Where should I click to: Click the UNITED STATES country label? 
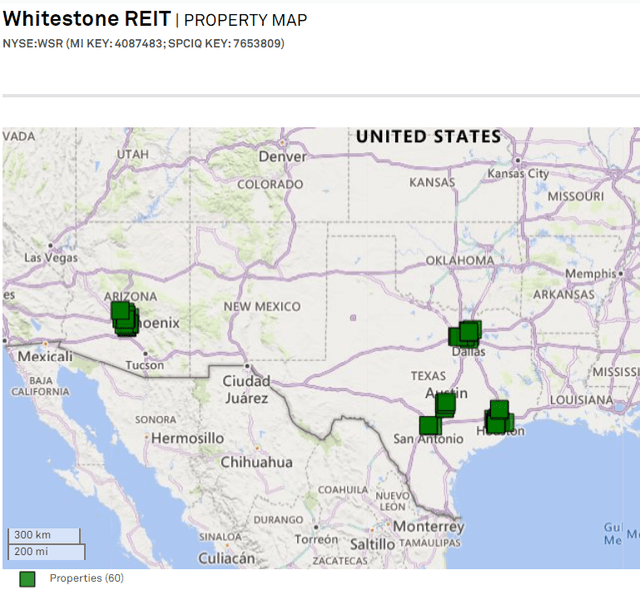tap(428, 137)
